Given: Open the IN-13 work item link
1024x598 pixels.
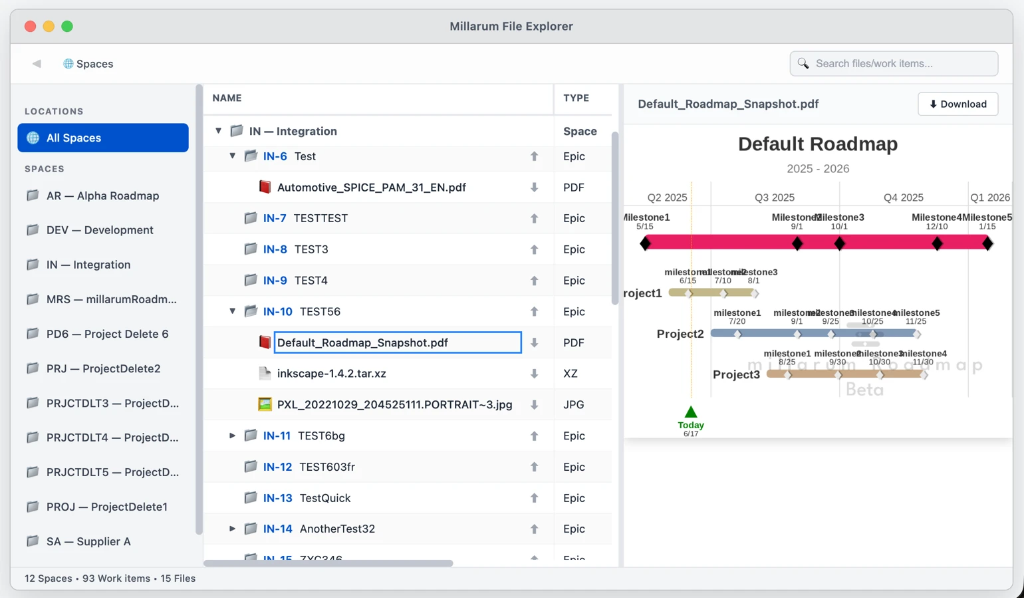Looking at the screenshot, I should coord(278,498).
